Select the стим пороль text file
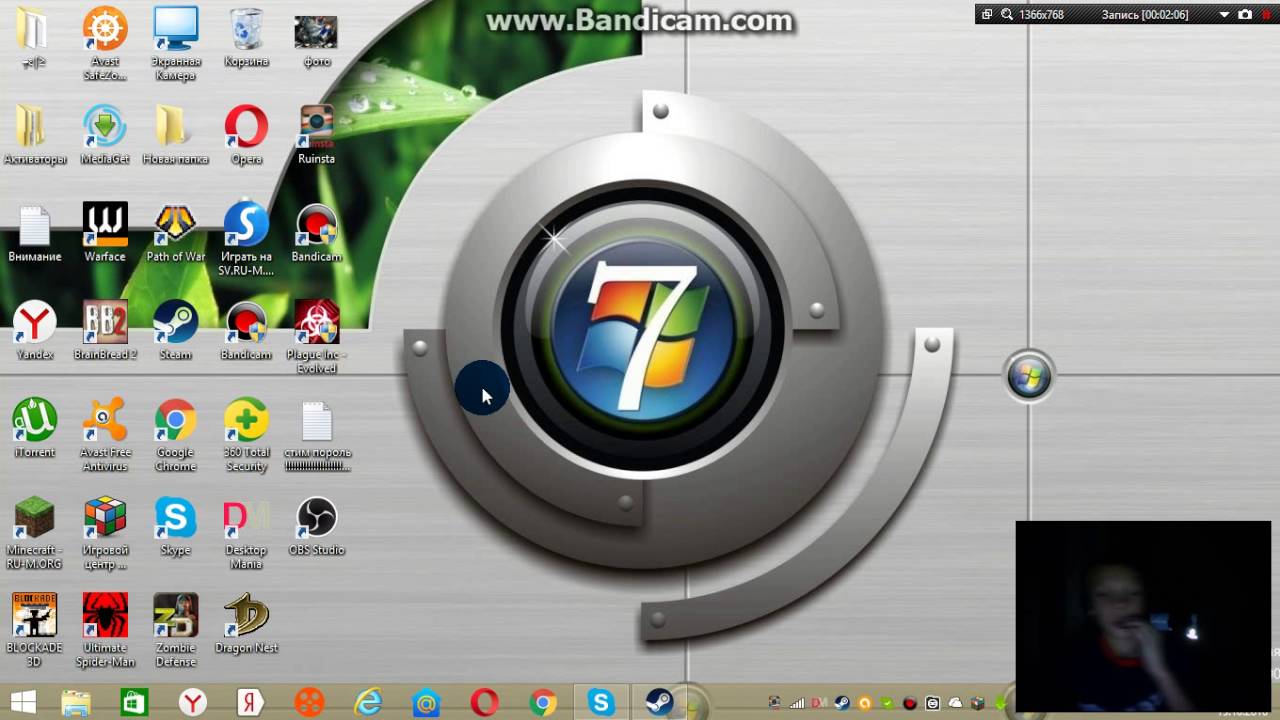Image resolution: width=1280 pixels, height=720 pixels. [x=316, y=435]
